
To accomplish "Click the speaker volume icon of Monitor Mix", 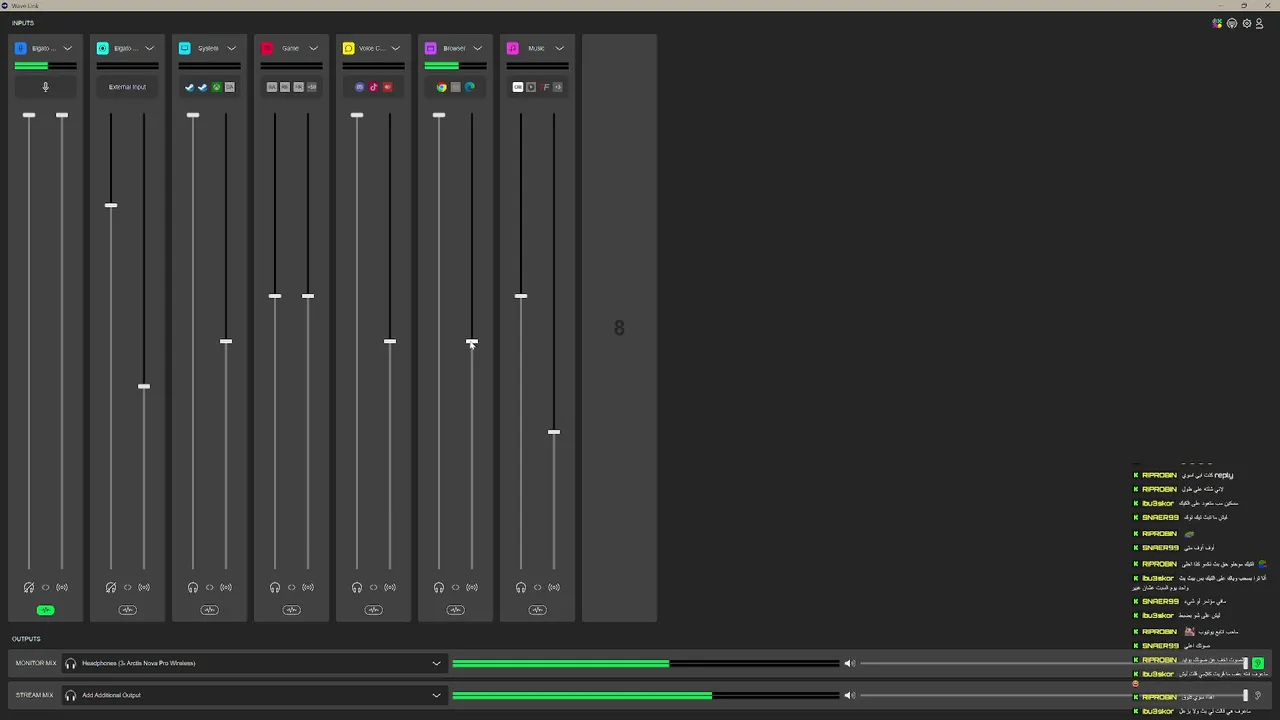I will 849,663.
